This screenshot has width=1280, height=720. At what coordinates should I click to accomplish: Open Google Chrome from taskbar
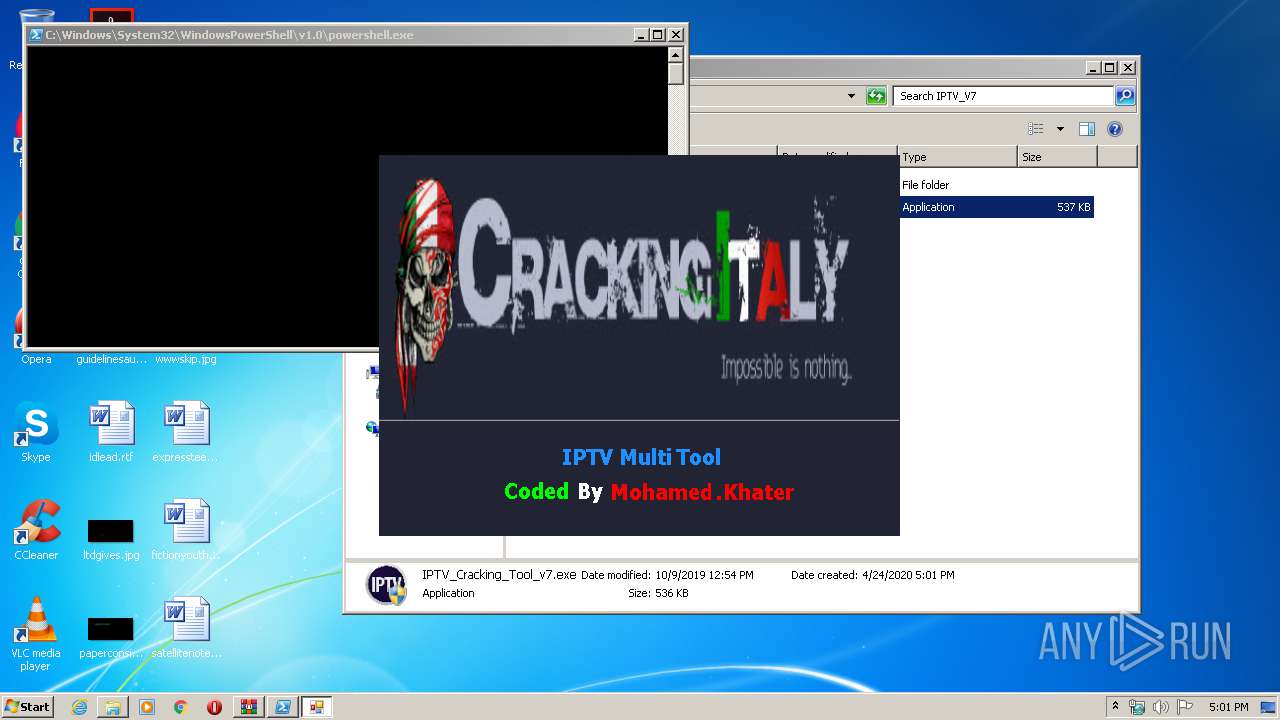[181, 707]
